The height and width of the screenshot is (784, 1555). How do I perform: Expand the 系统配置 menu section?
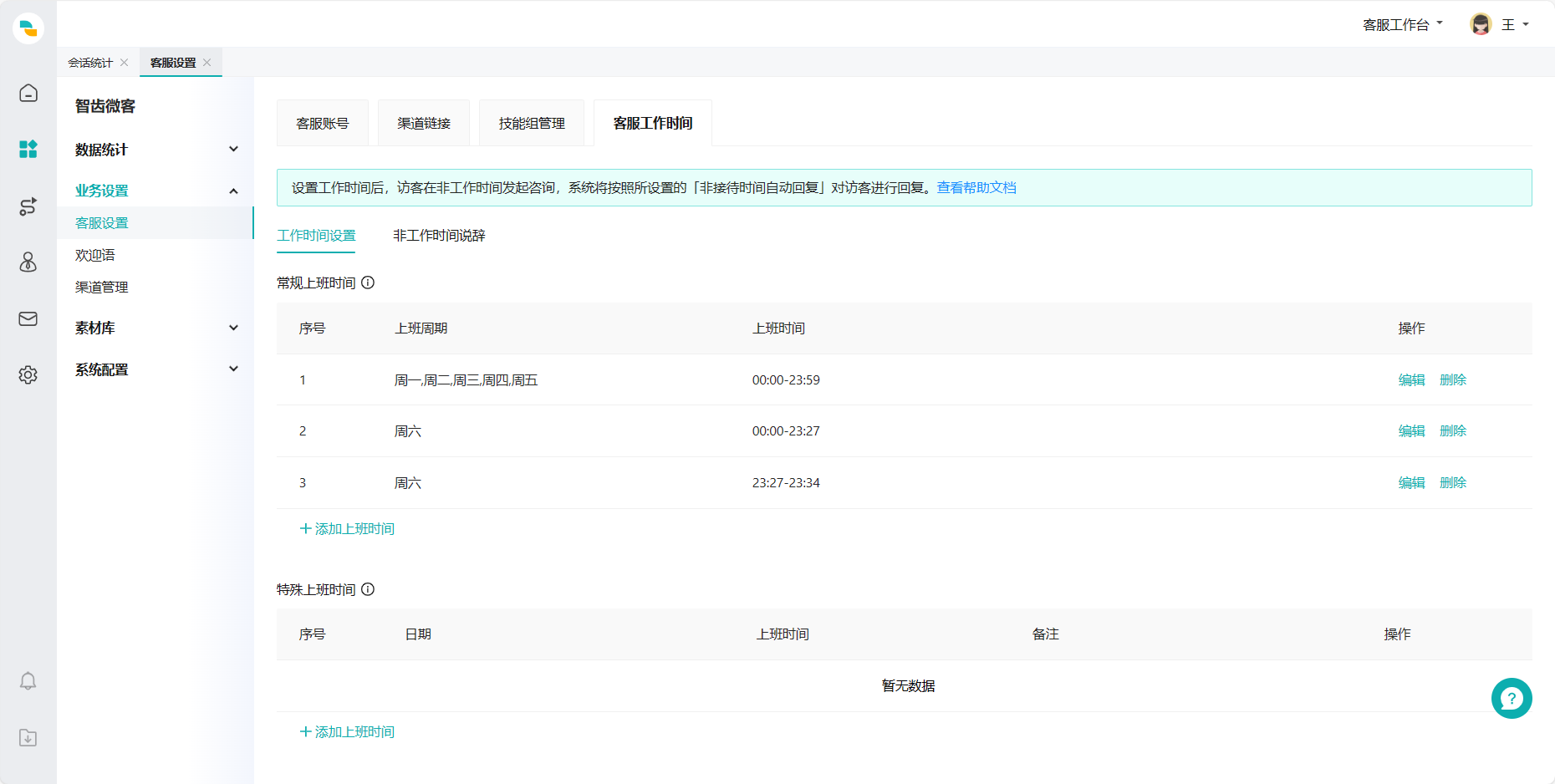pos(155,369)
